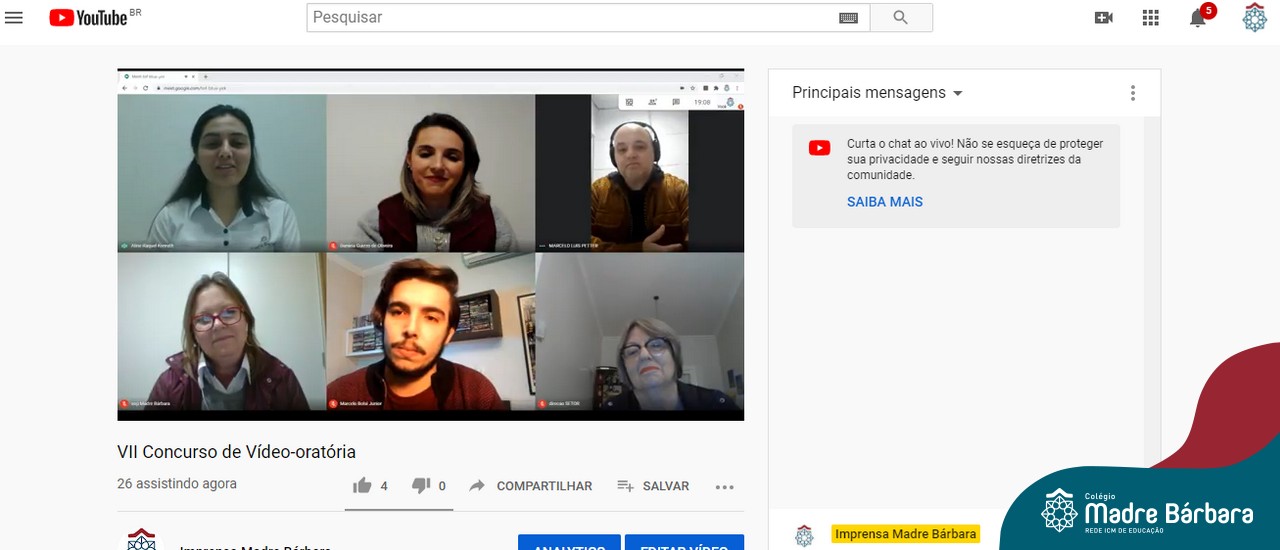Click Imprensa Madre Bárbara chat author badge
Image resolution: width=1280 pixels, height=550 pixels.
point(905,534)
